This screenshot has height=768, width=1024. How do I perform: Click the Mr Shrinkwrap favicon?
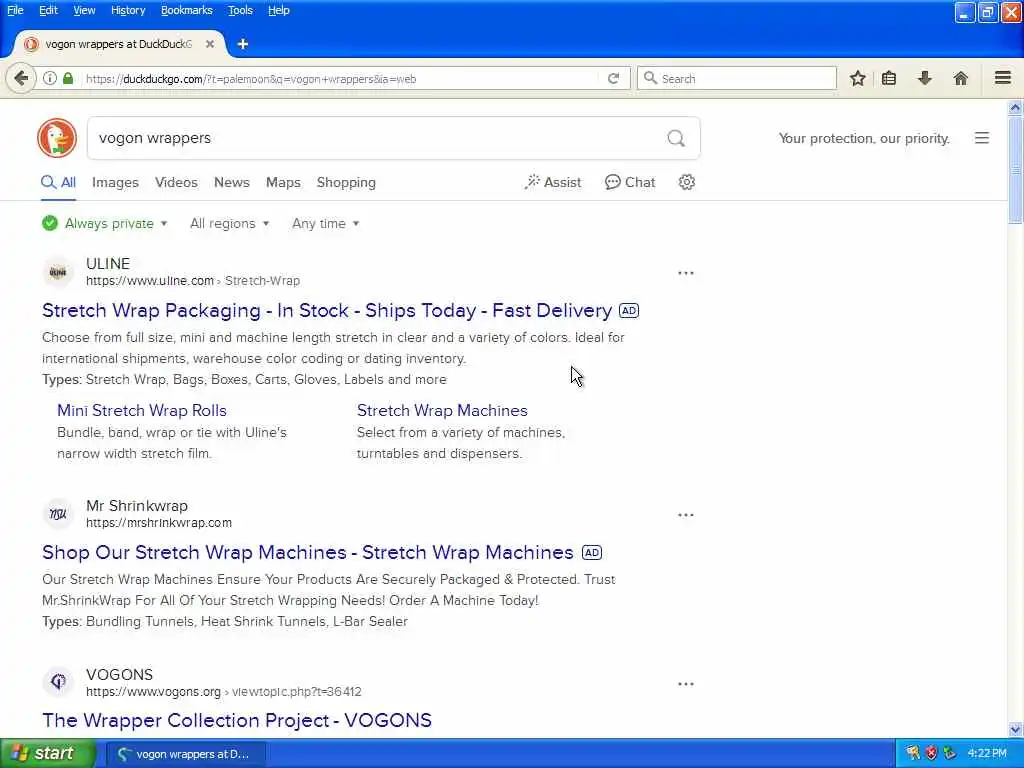pyautogui.click(x=58, y=514)
